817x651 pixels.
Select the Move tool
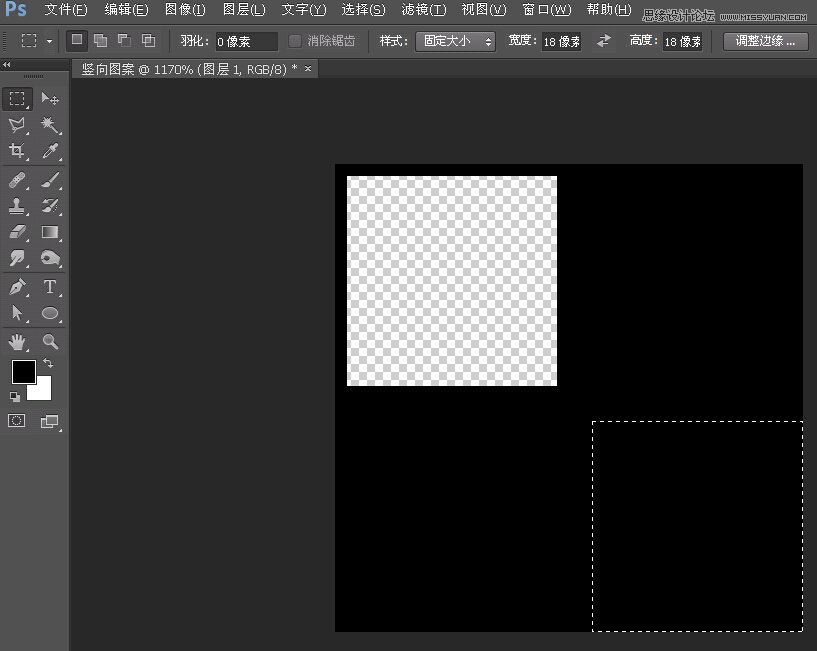(50, 97)
